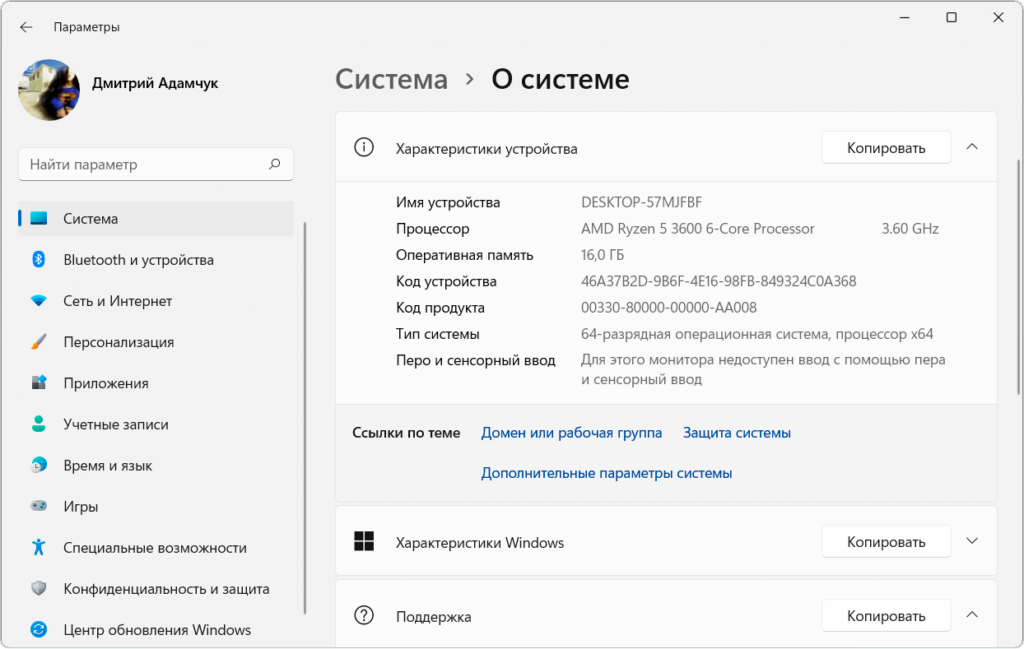1024x649 pixels.
Task: Collapse the Support section chevron
Action: tap(971, 615)
